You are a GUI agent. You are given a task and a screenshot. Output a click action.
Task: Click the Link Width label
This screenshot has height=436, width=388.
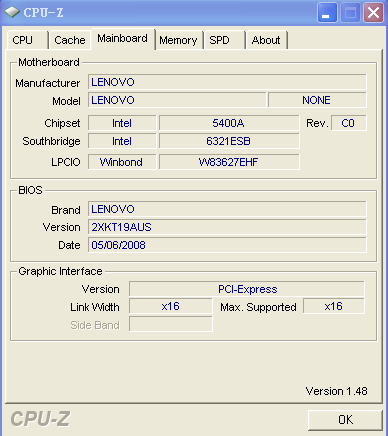(95, 307)
